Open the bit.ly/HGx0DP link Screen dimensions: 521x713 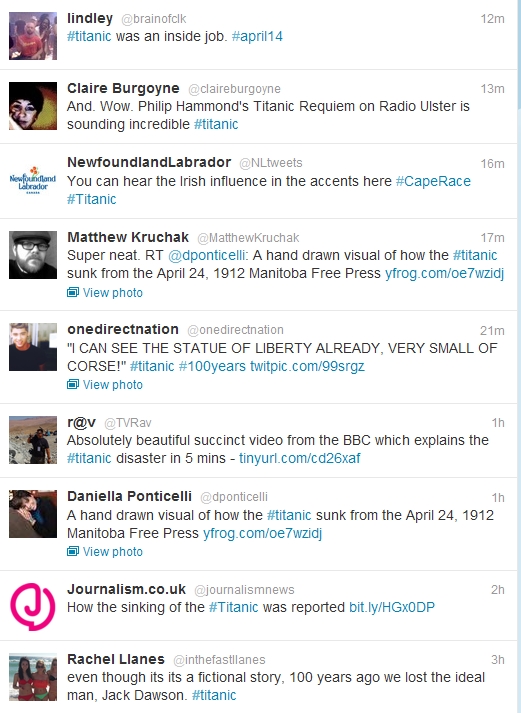coord(392,607)
